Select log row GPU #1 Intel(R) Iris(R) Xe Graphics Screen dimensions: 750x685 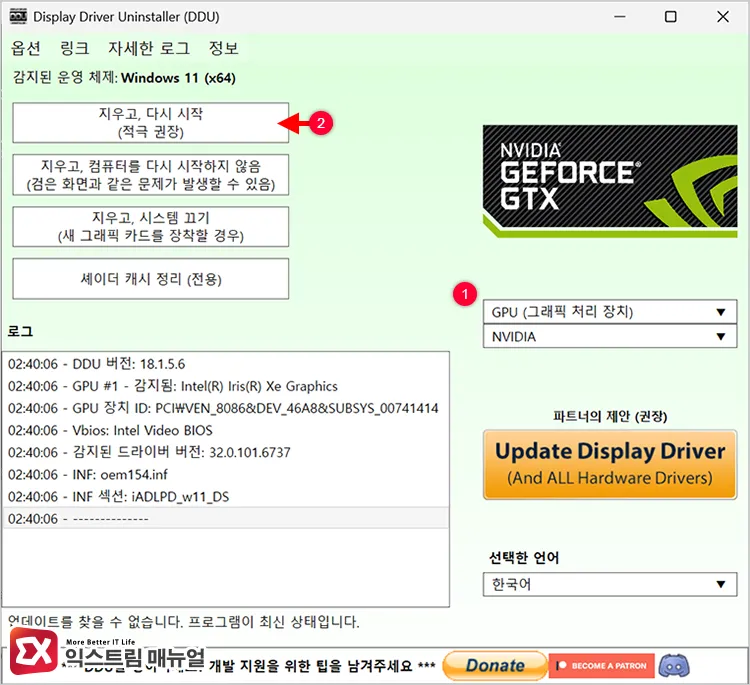click(x=225, y=386)
